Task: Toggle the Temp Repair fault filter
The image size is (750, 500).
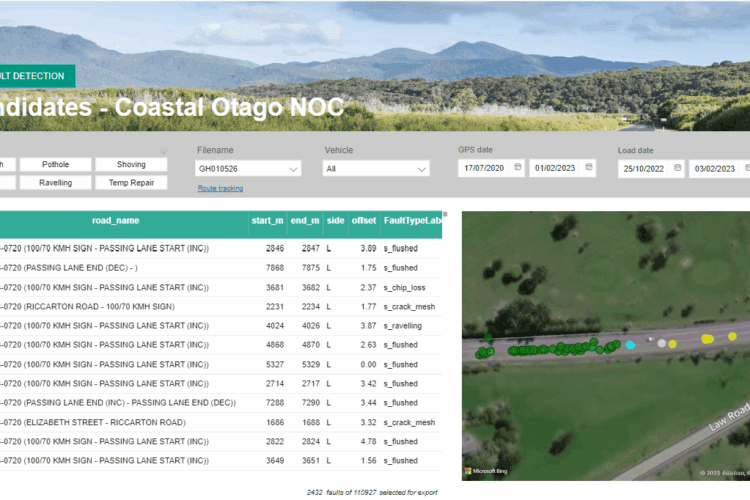Action: pyautogui.click(x=131, y=183)
